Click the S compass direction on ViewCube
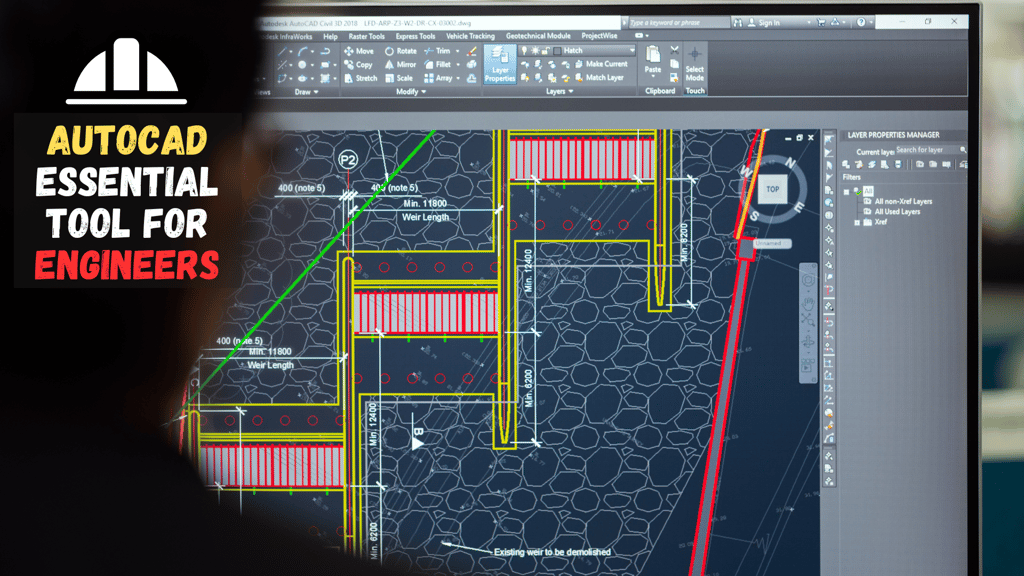Image resolution: width=1024 pixels, height=576 pixels. tap(754, 216)
